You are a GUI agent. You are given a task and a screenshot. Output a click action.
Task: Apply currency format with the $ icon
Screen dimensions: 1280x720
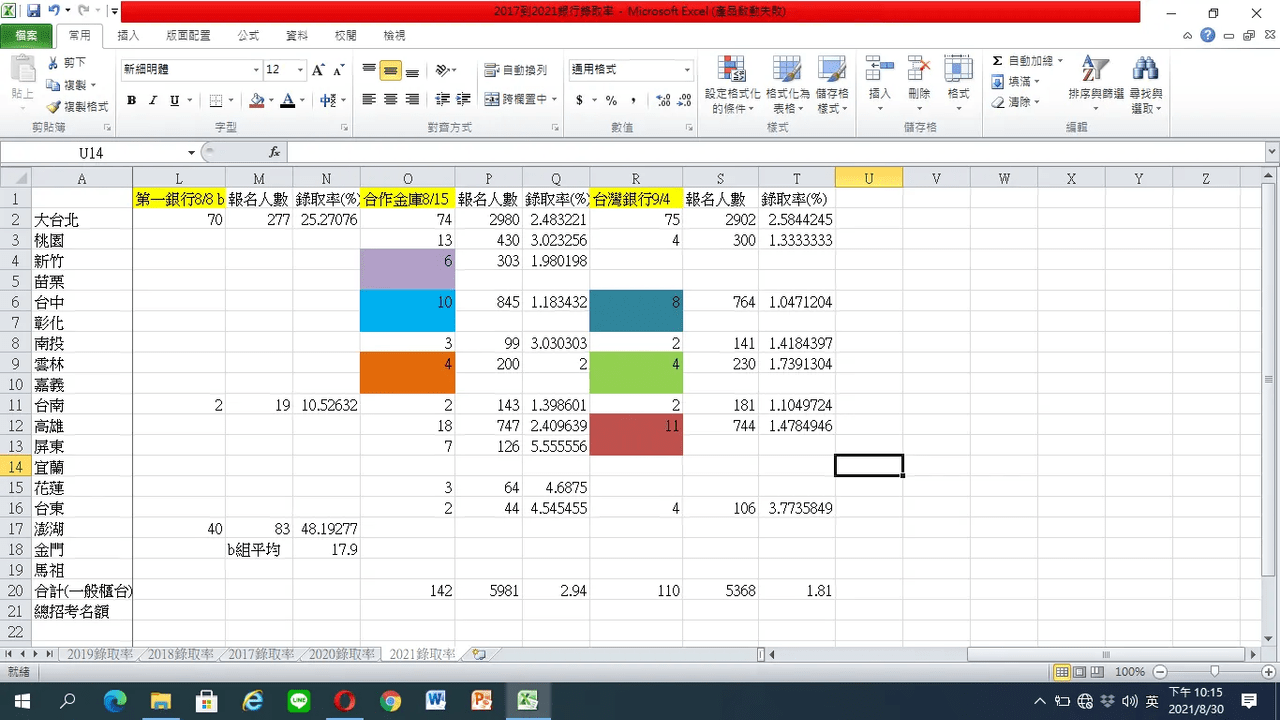(580, 100)
